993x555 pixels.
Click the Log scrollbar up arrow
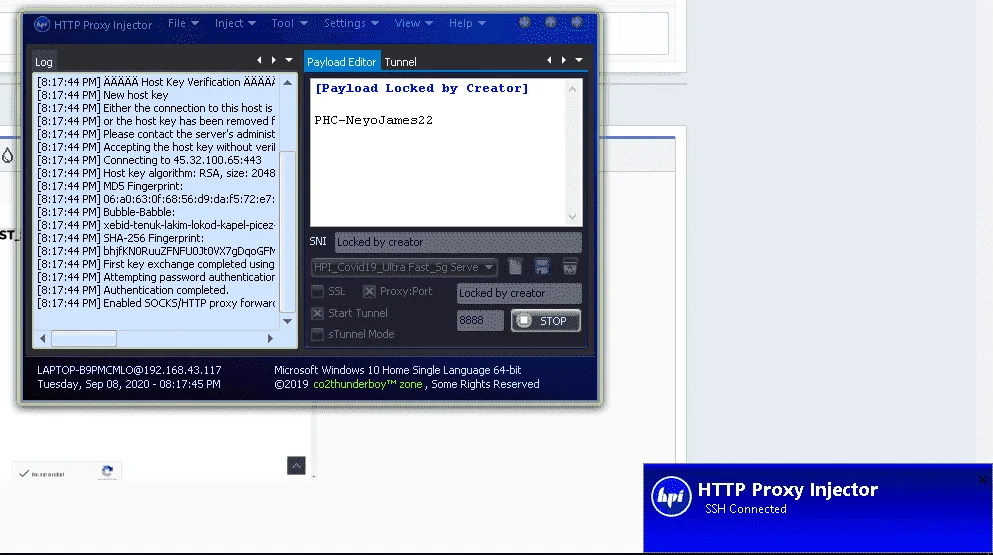coord(288,83)
